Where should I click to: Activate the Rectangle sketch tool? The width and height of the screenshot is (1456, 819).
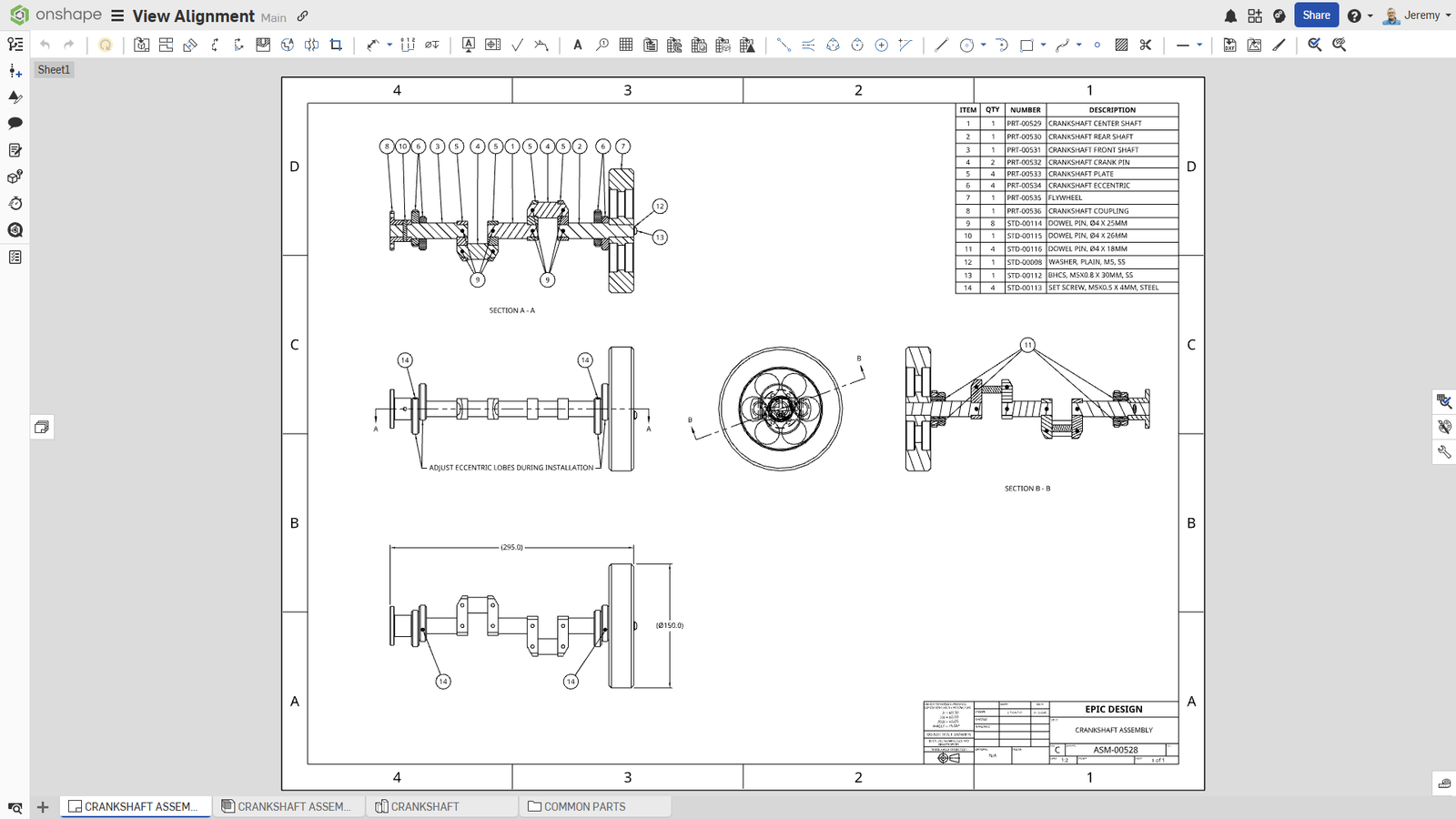[1027, 45]
